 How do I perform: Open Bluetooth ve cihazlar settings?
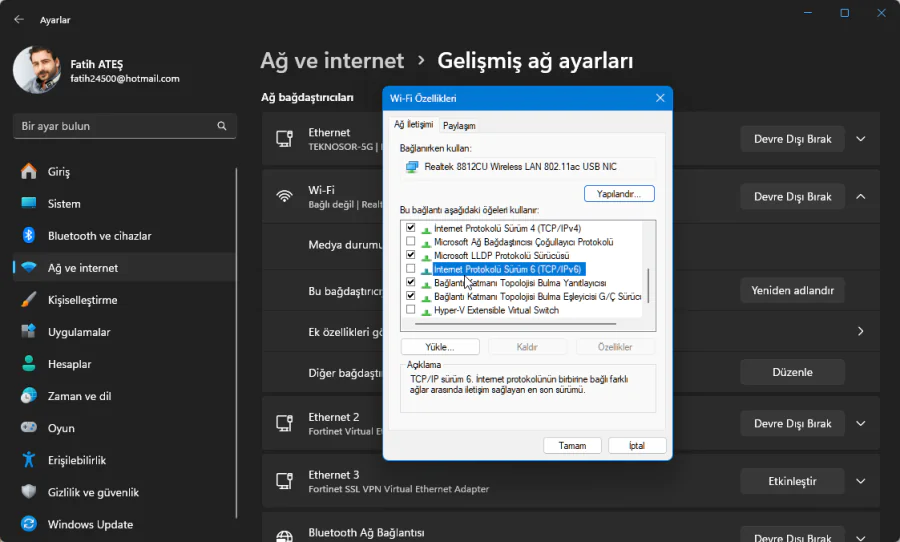pyautogui.click(x=124, y=236)
